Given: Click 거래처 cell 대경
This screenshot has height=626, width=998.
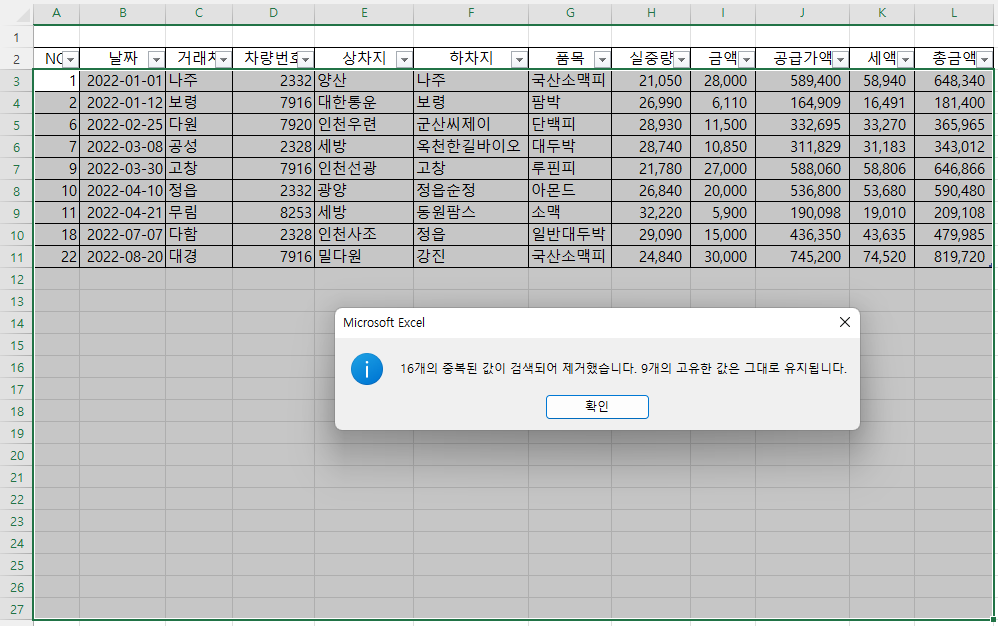Looking at the screenshot, I should click(x=199, y=257).
